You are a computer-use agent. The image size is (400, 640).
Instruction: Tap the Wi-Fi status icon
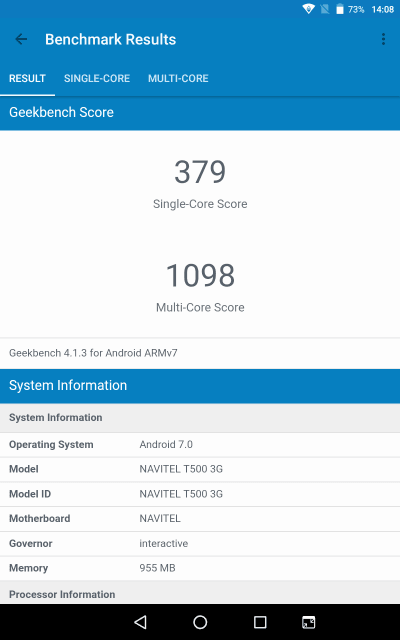pos(309,9)
